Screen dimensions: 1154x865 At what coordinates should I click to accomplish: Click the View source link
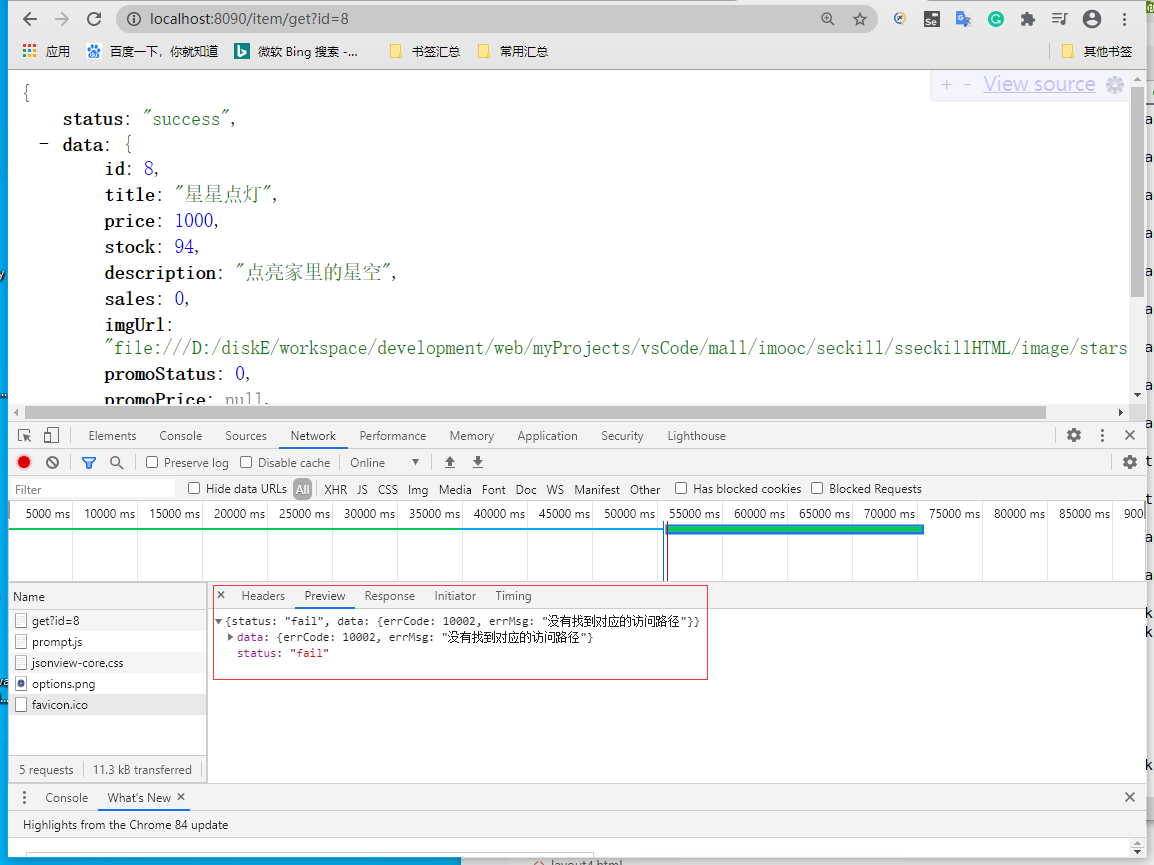click(x=1039, y=85)
